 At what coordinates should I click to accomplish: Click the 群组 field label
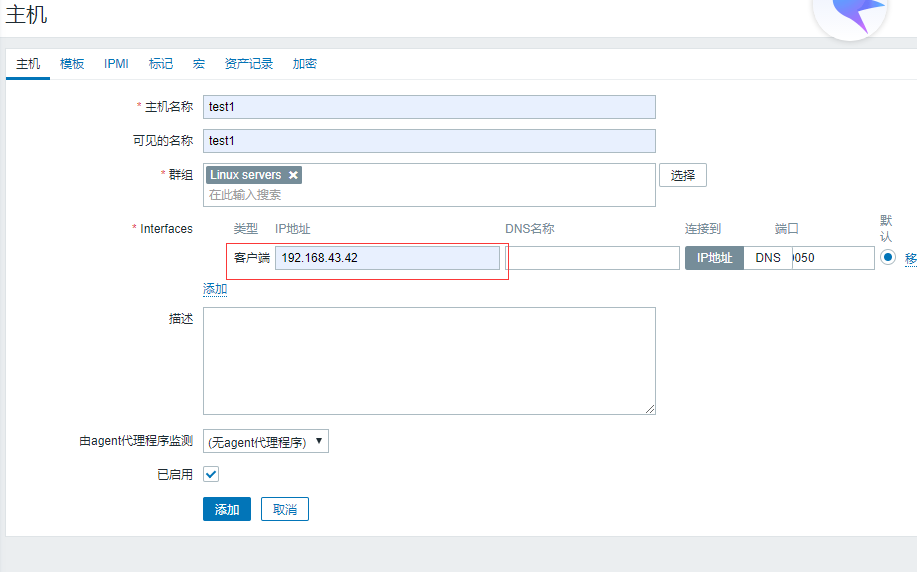[181, 175]
